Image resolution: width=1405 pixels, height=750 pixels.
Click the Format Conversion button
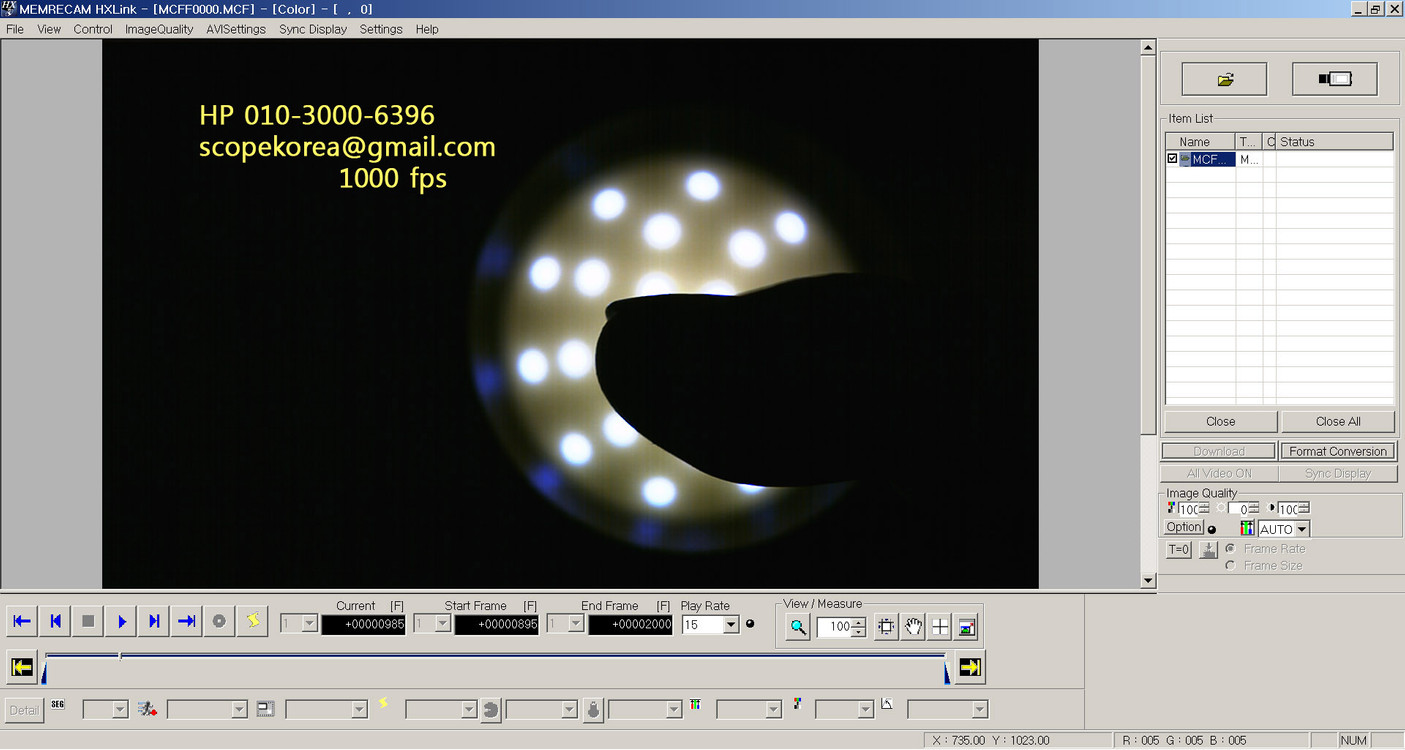1337,450
